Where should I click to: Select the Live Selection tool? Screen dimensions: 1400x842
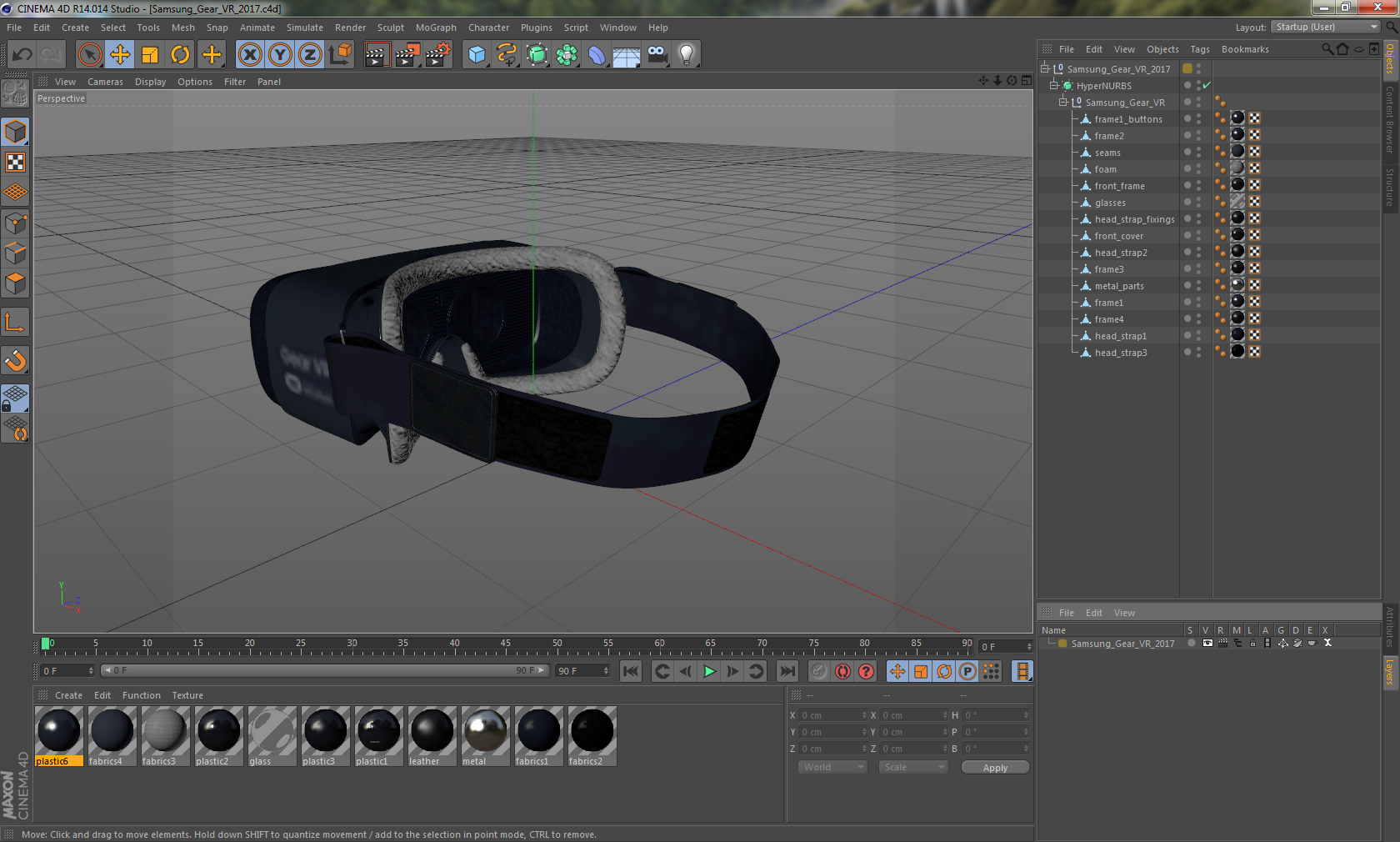89,55
